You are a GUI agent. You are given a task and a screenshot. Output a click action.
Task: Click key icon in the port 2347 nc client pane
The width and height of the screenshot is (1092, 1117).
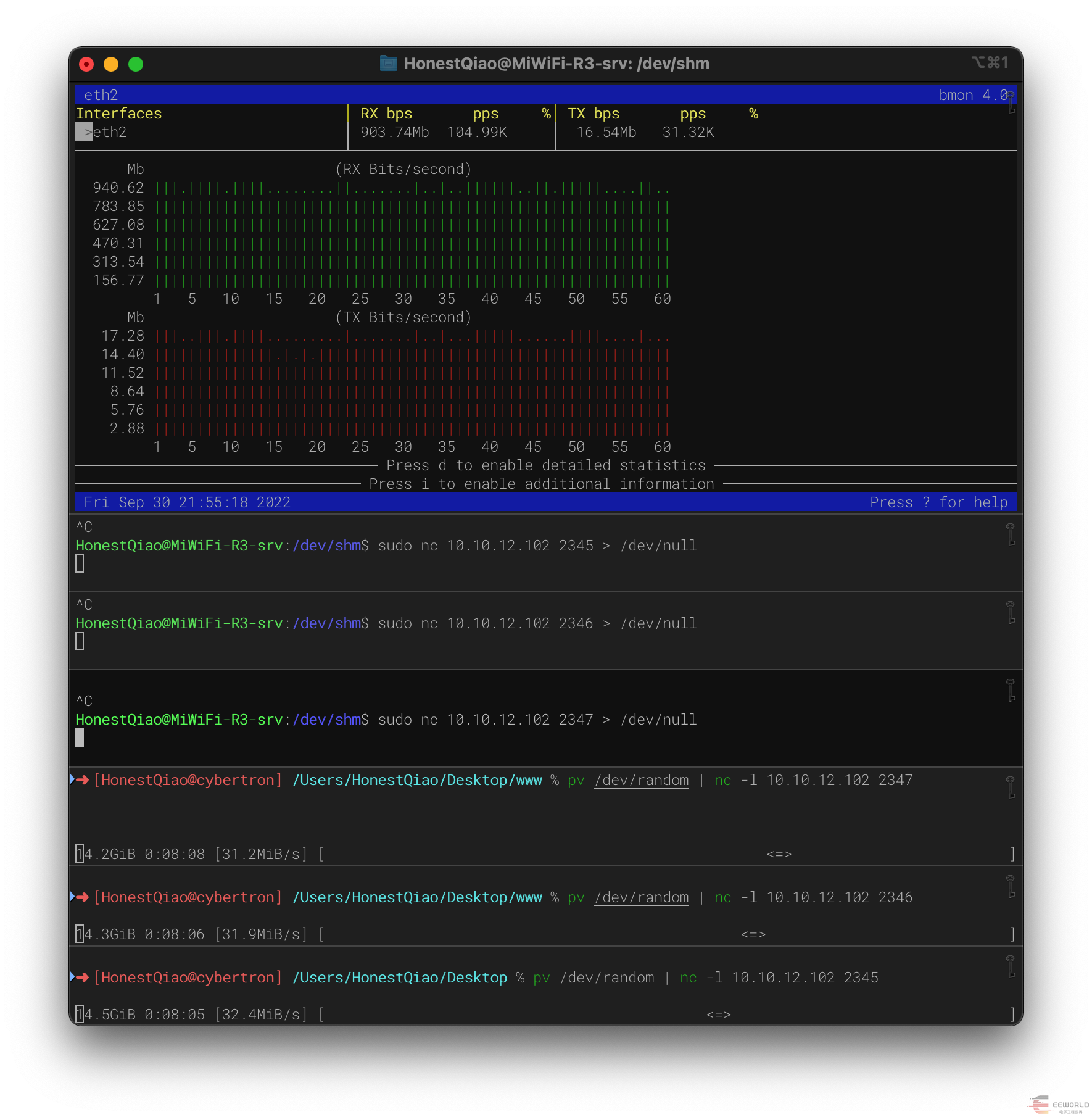click(x=1011, y=689)
